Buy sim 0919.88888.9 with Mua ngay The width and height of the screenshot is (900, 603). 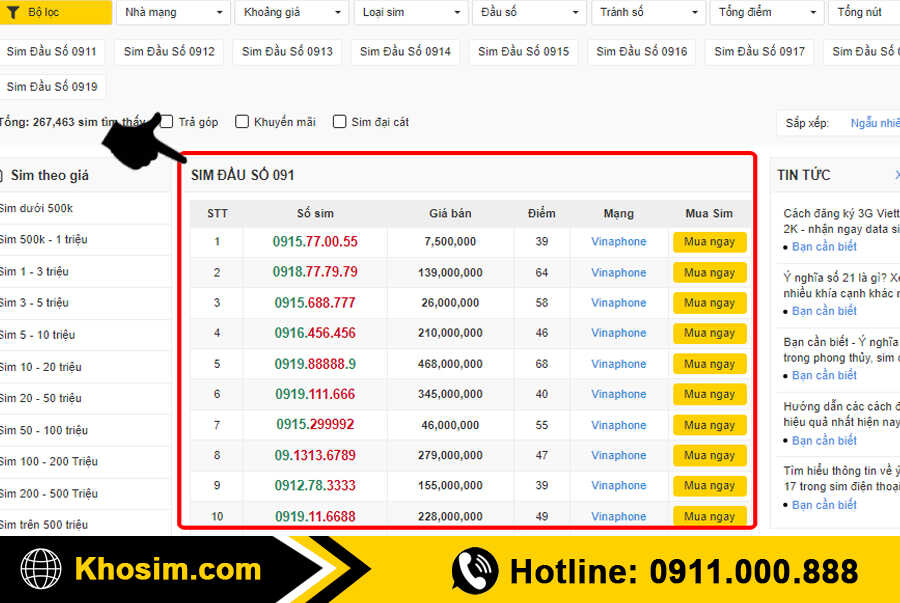tap(709, 364)
